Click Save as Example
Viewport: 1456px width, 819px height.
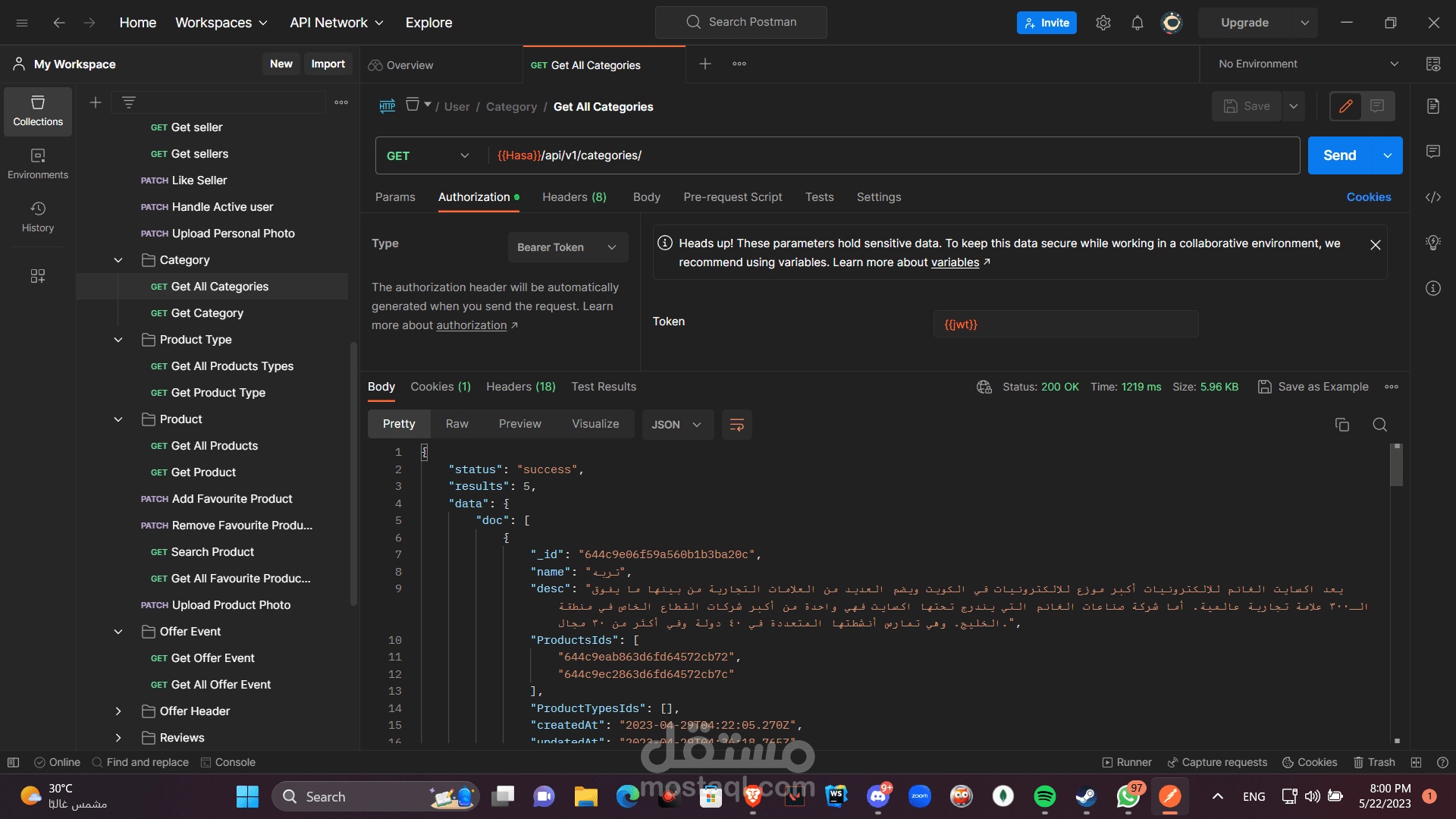pos(1313,387)
